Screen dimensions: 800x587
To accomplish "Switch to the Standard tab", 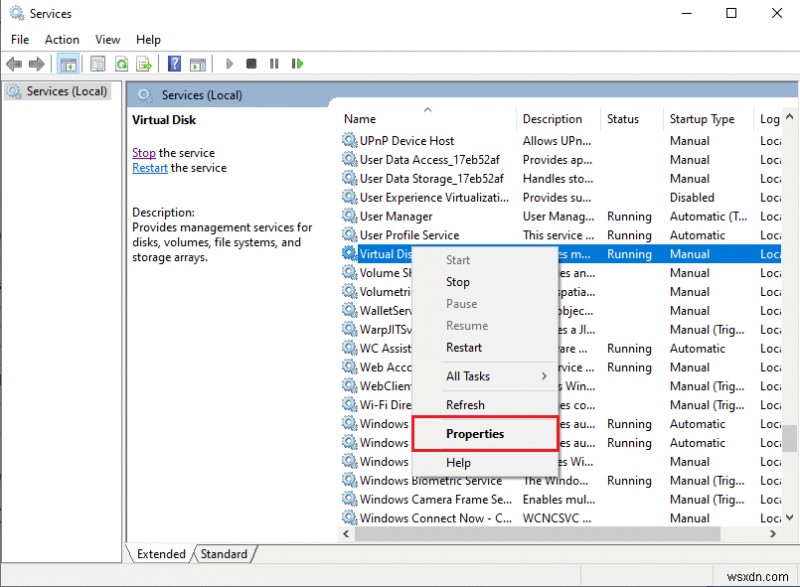I will [x=223, y=553].
